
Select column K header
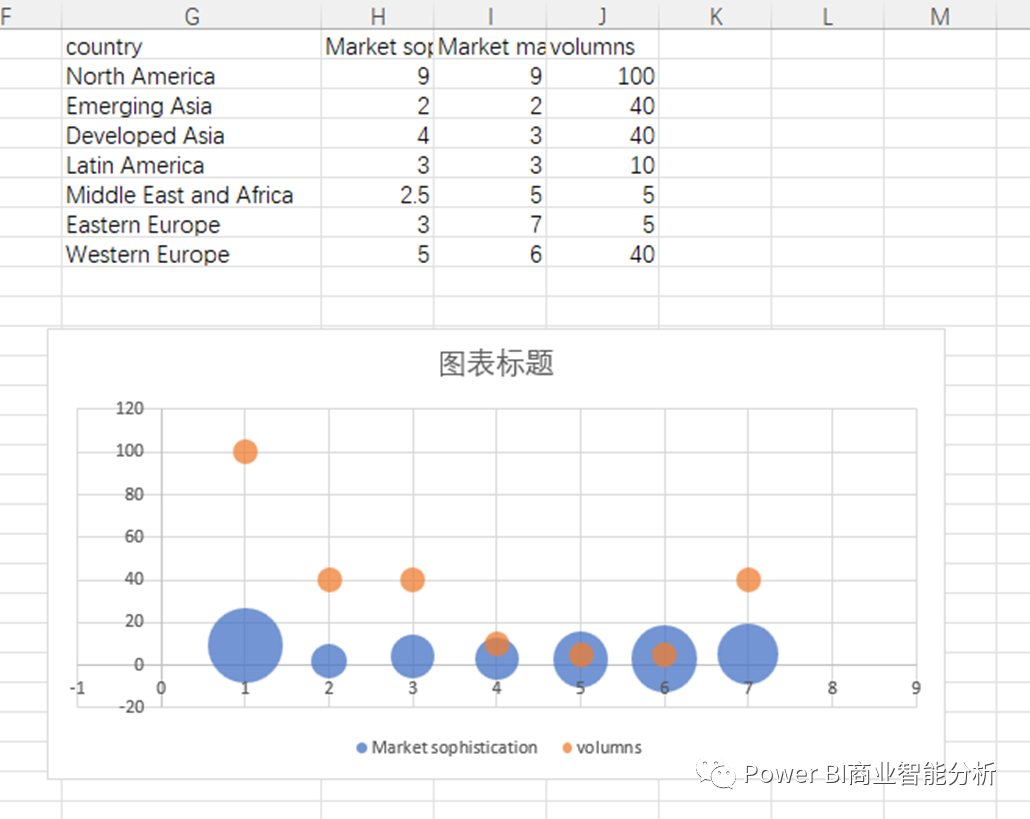[x=715, y=15]
